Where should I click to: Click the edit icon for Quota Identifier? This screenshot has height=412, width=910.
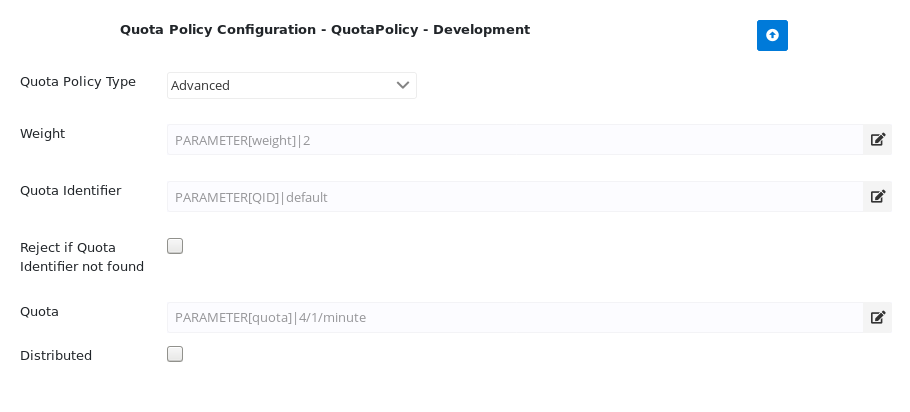pos(877,197)
